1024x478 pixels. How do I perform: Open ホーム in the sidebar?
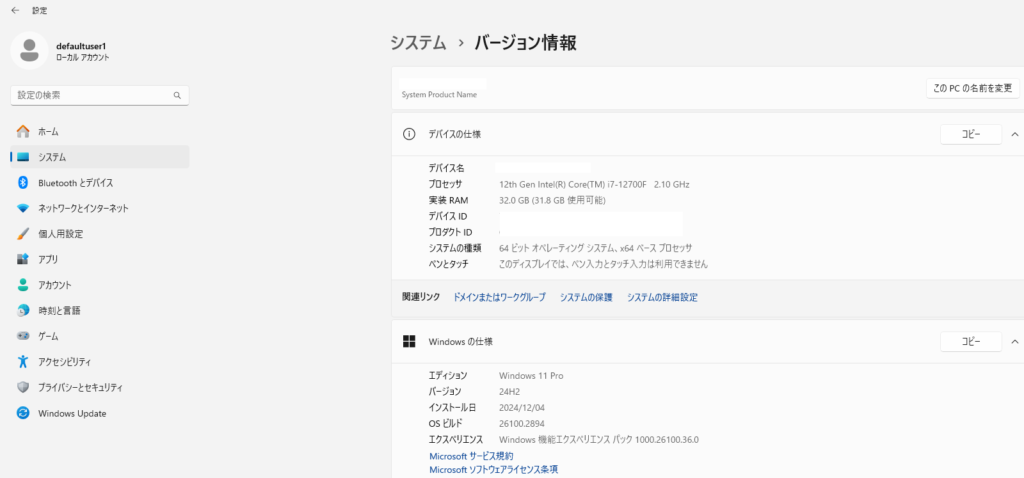click(x=48, y=132)
